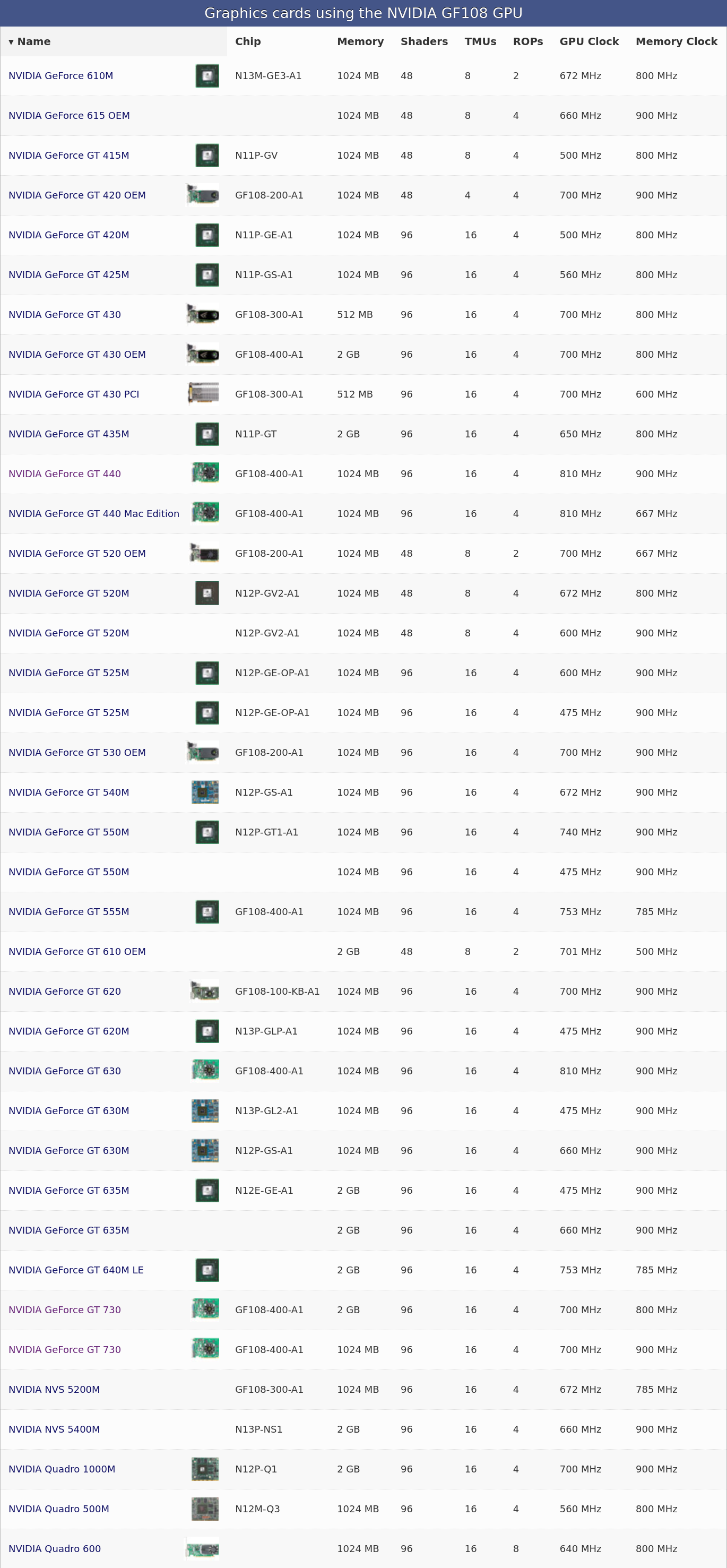The width and height of the screenshot is (727, 1568).
Task: Open the NVIDIA GeForce 615 OEM link
Action: click(69, 116)
